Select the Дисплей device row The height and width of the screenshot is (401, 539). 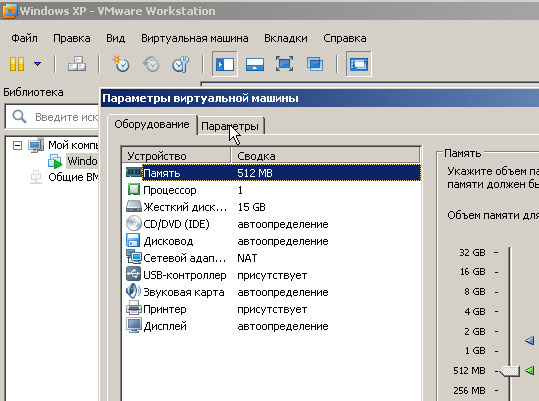point(271,326)
